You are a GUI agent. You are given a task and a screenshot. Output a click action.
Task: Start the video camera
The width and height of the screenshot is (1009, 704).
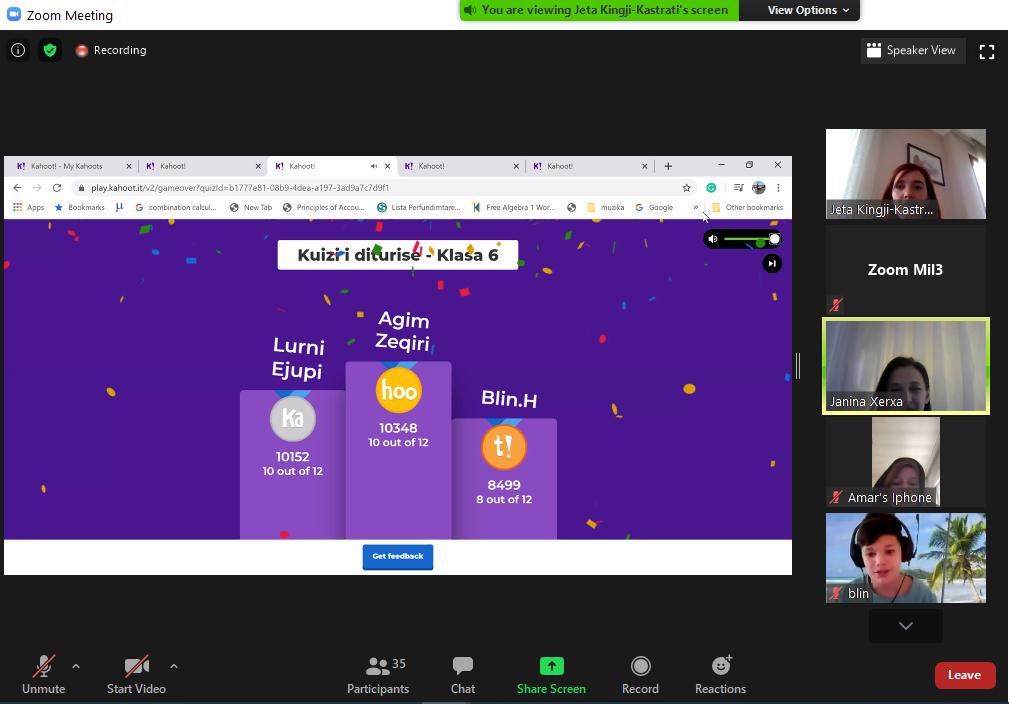click(x=136, y=674)
